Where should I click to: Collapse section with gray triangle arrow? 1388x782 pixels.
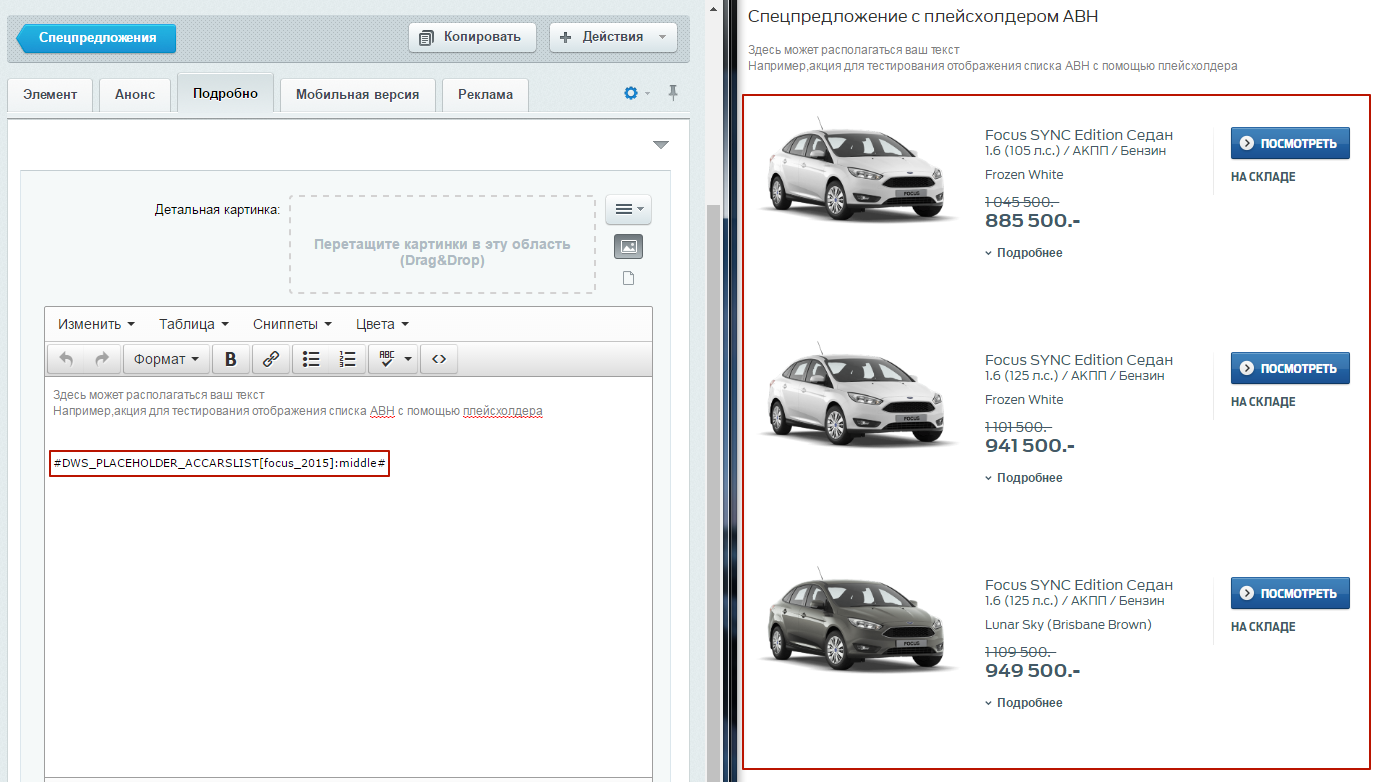(660, 145)
